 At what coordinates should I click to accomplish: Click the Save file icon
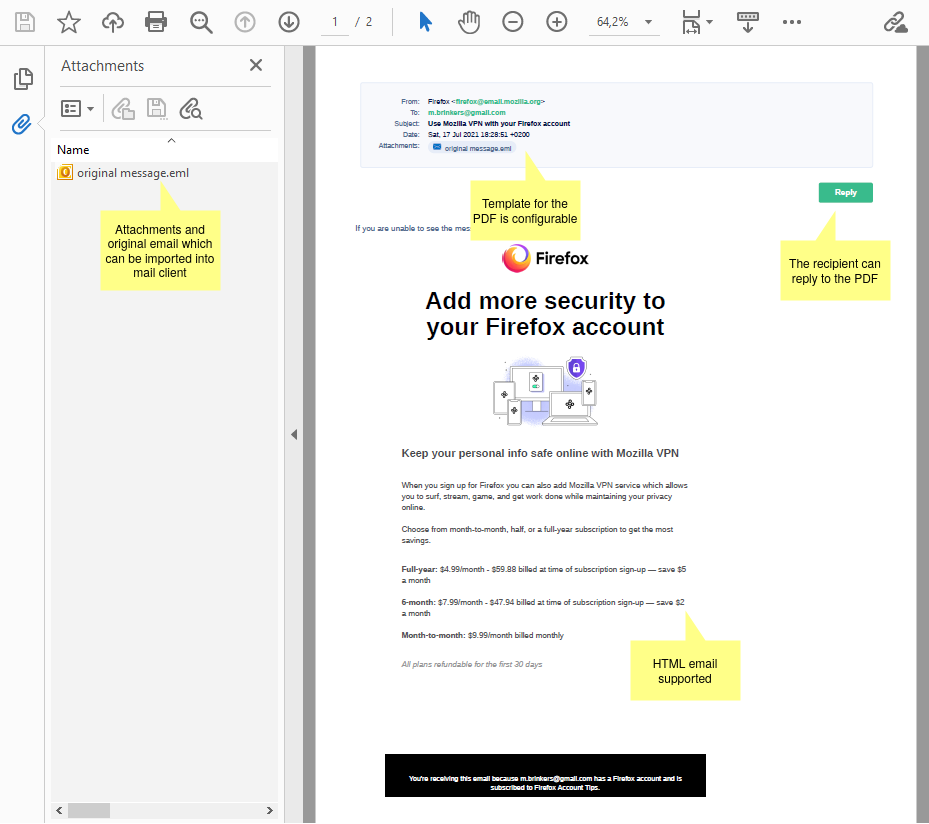(x=25, y=22)
